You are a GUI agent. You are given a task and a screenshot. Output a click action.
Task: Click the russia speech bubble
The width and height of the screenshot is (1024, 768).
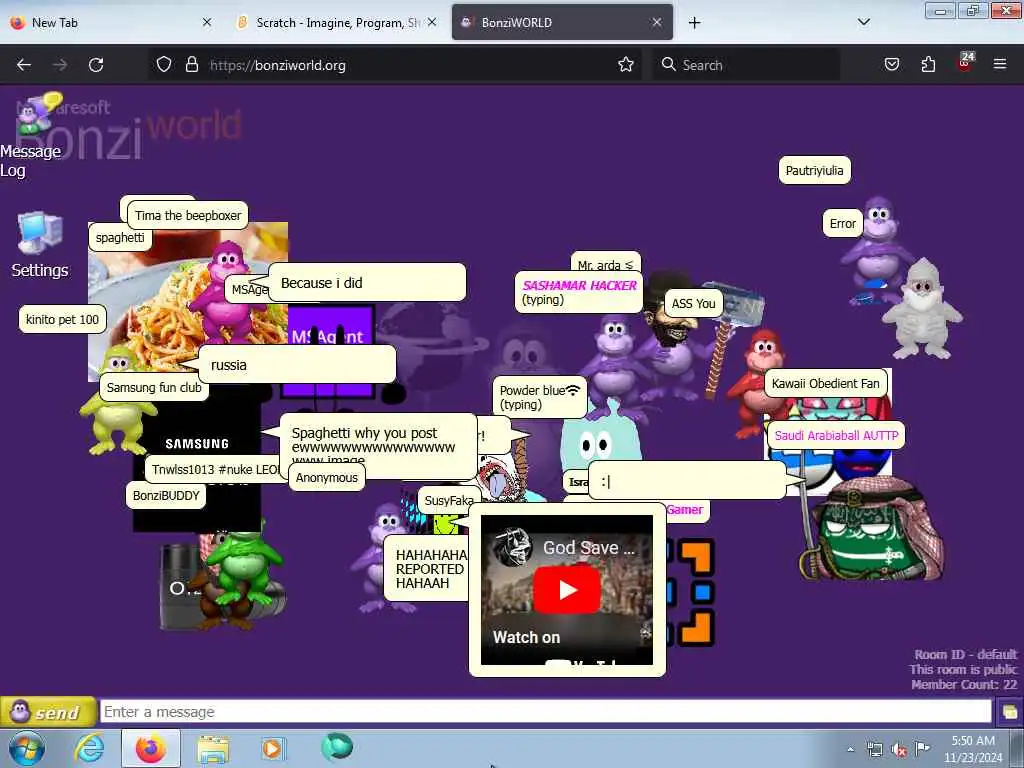click(x=297, y=364)
